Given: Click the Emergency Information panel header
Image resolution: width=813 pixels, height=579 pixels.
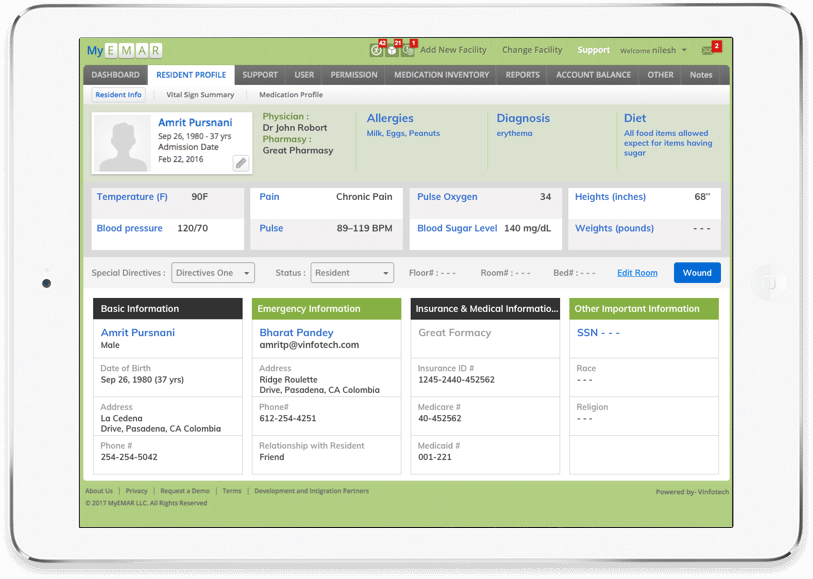Looking at the screenshot, I should (x=327, y=308).
